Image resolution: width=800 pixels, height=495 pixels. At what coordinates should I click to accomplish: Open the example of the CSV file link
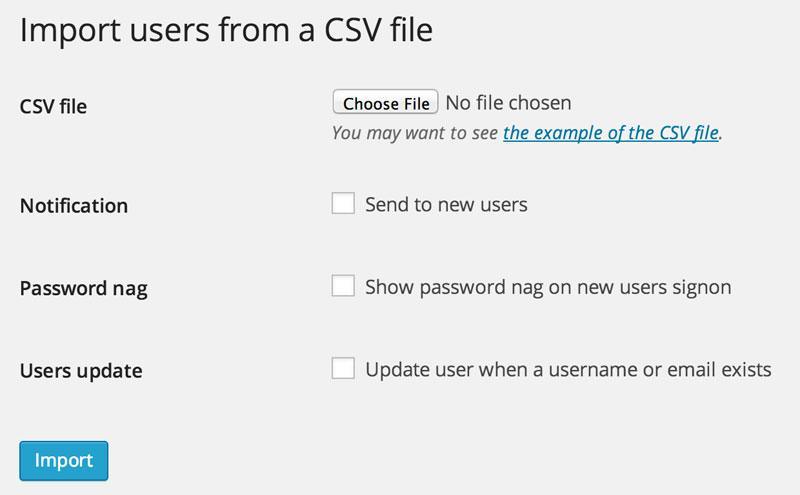point(611,133)
